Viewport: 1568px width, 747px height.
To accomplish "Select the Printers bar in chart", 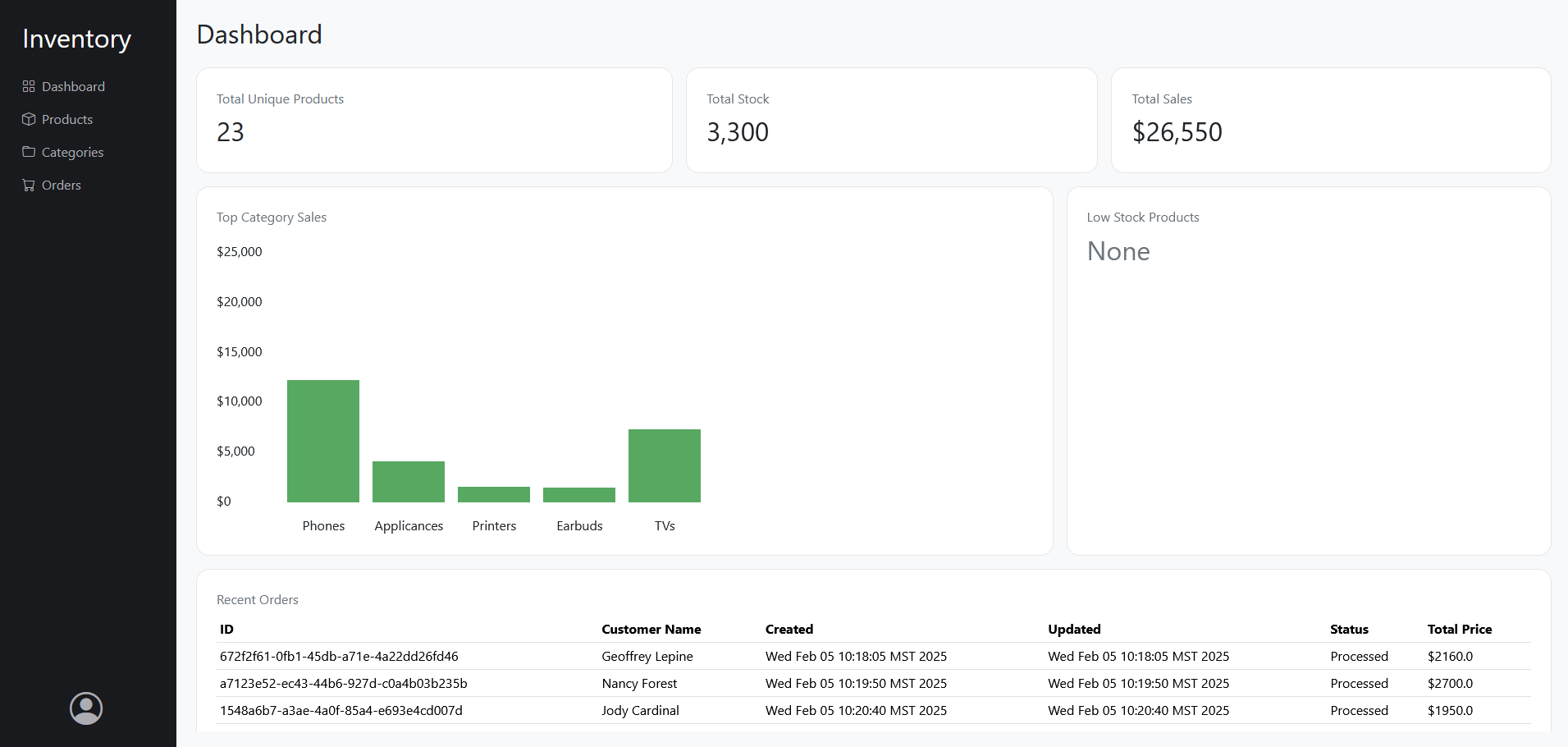I will (494, 494).
